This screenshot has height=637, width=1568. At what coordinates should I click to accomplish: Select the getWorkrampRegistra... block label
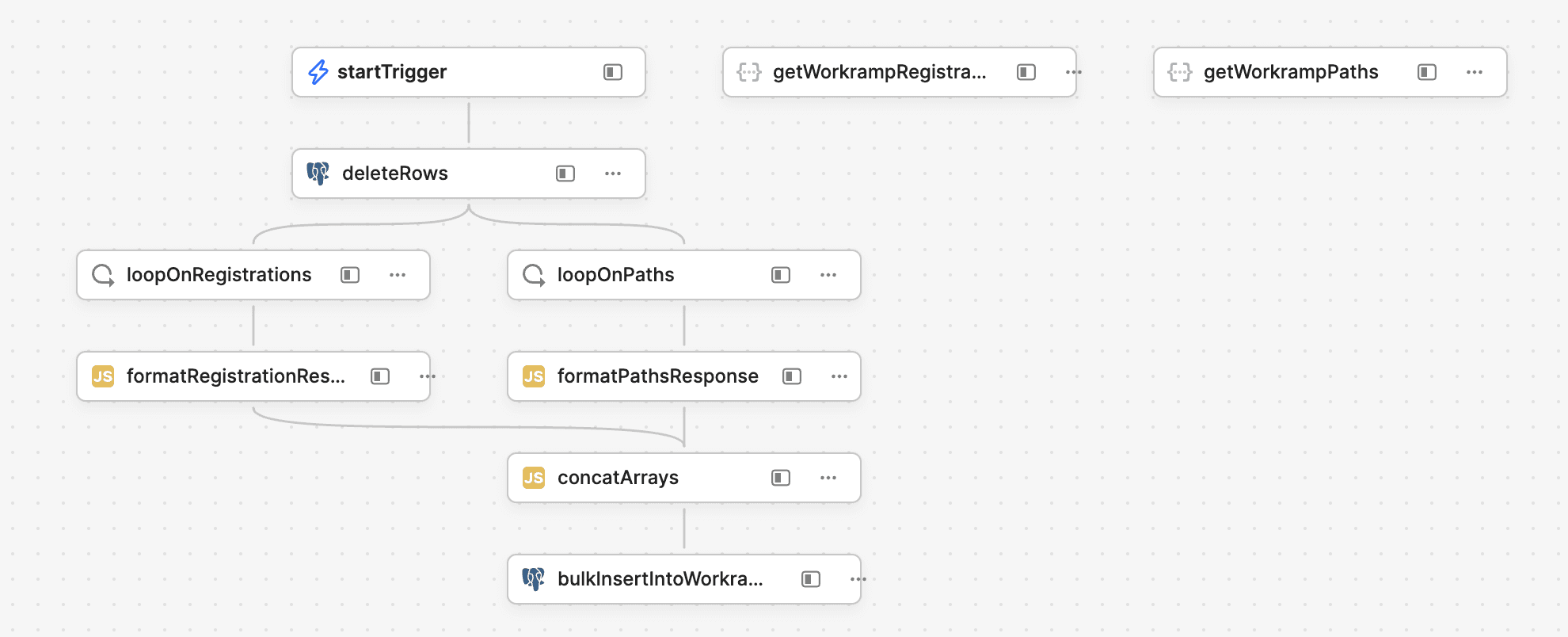click(879, 72)
